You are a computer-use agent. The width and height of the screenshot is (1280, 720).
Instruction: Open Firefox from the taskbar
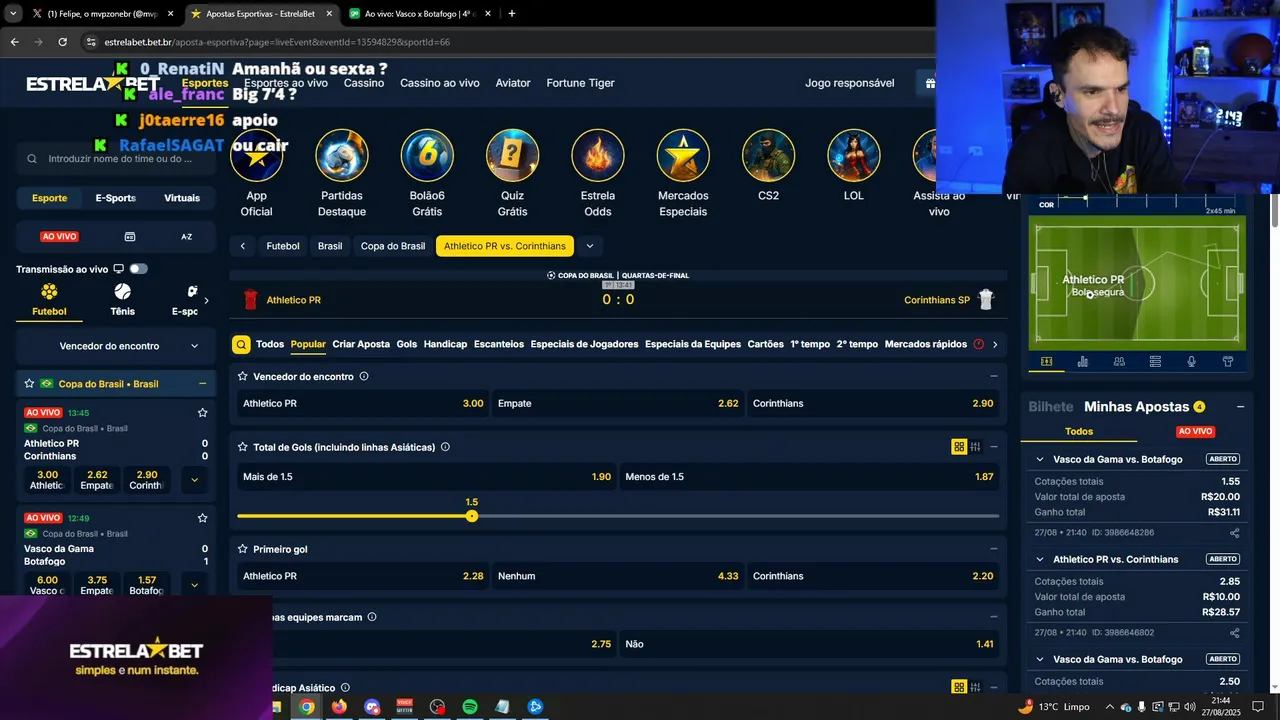339,707
